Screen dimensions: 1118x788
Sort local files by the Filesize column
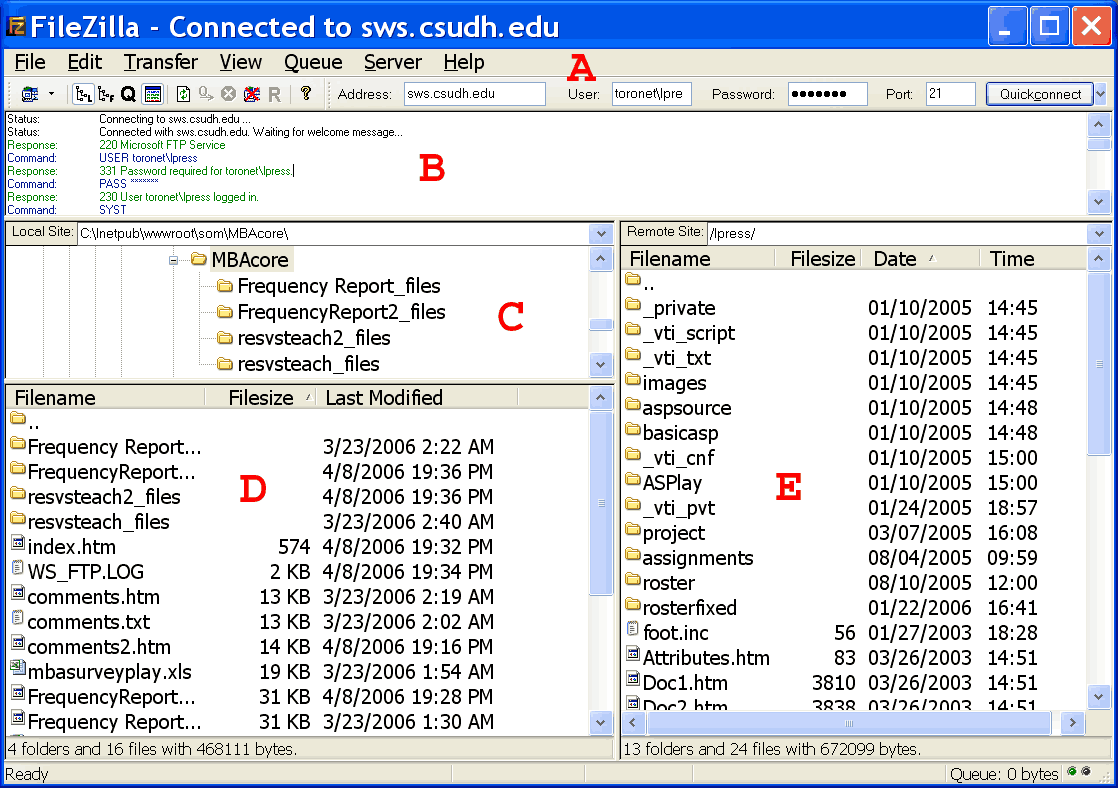click(x=261, y=398)
